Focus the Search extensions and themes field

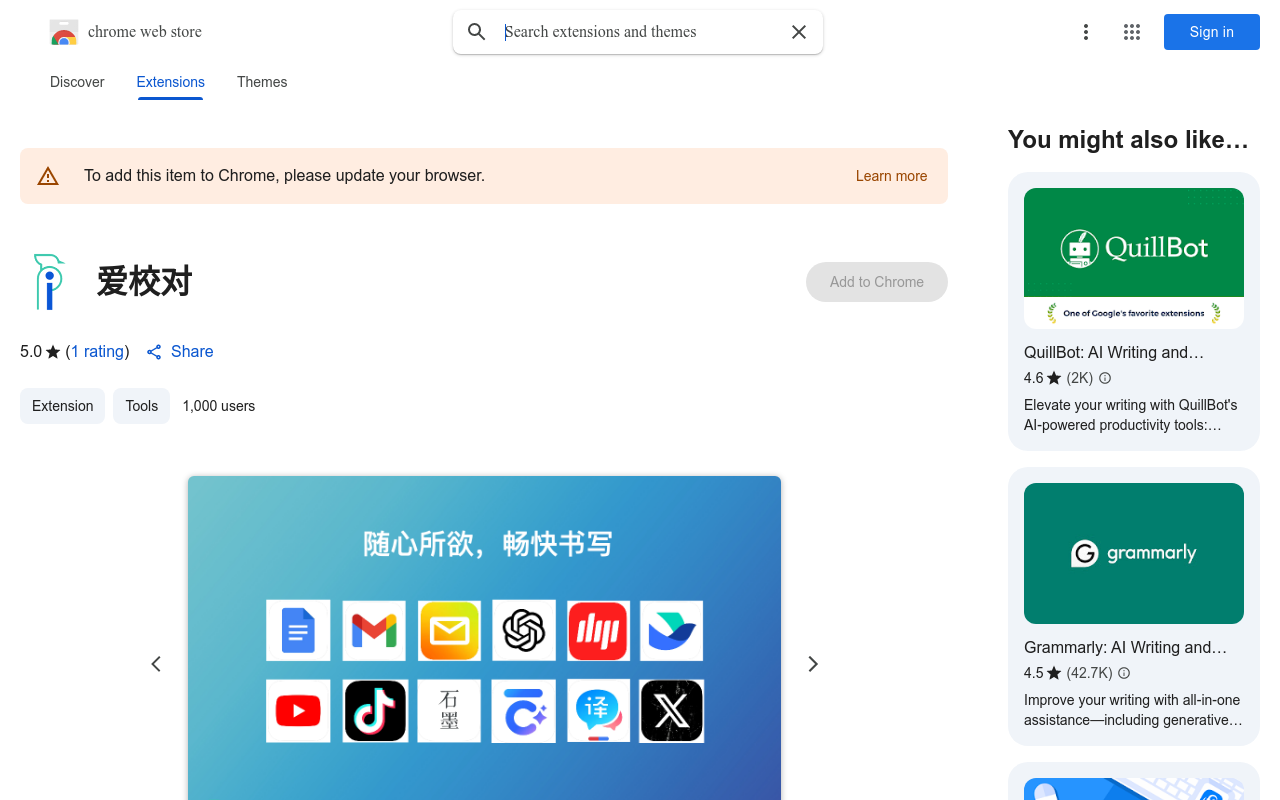tap(640, 32)
